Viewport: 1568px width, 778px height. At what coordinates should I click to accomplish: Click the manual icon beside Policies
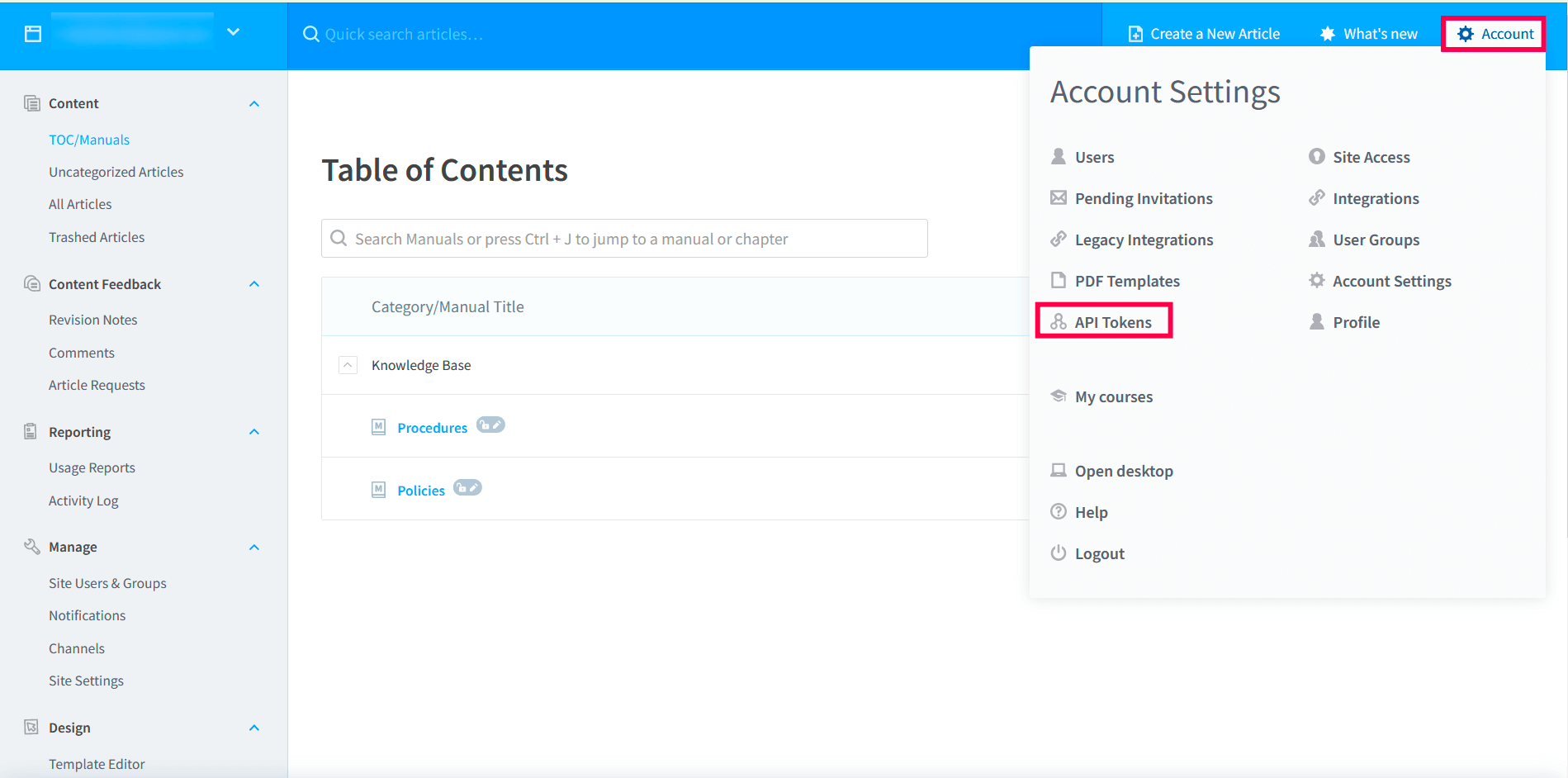(378, 490)
